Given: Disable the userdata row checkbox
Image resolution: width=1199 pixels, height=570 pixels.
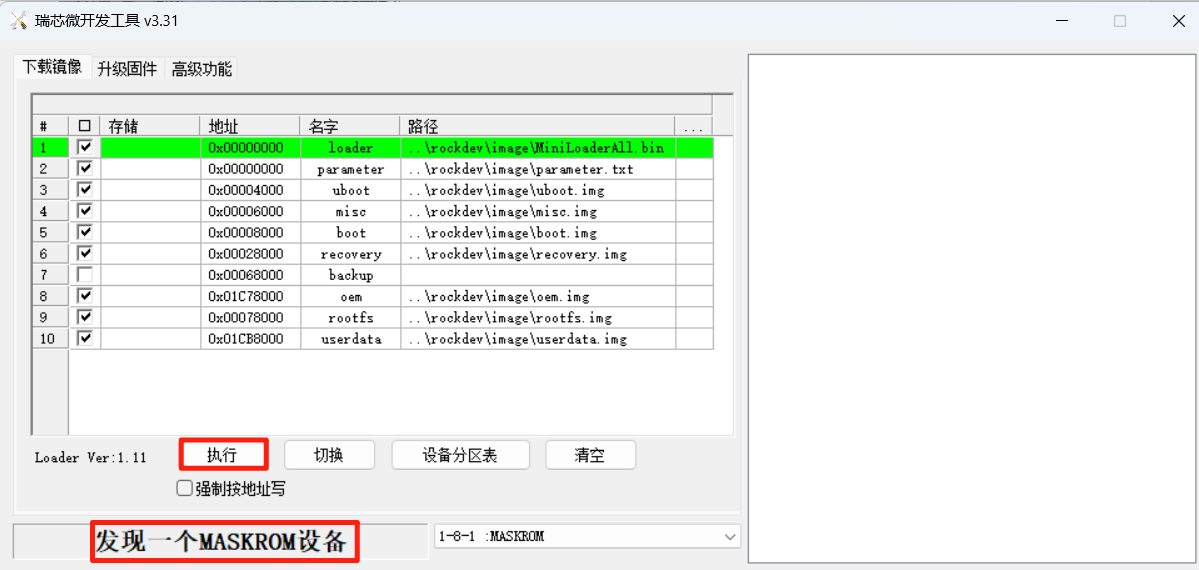Looking at the screenshot, I should (x=85, y=339).
